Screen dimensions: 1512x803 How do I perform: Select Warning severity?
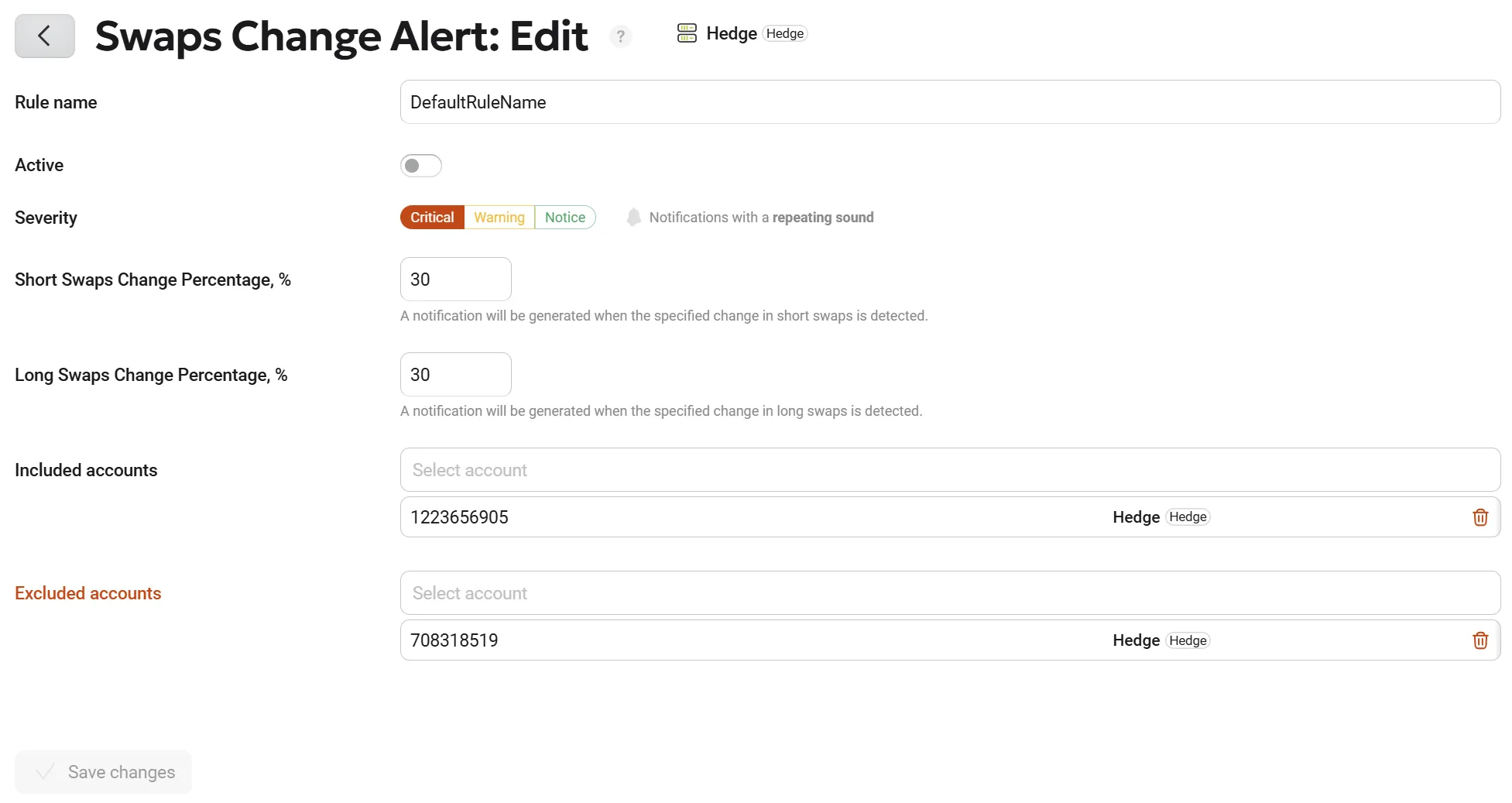[499, 218]
